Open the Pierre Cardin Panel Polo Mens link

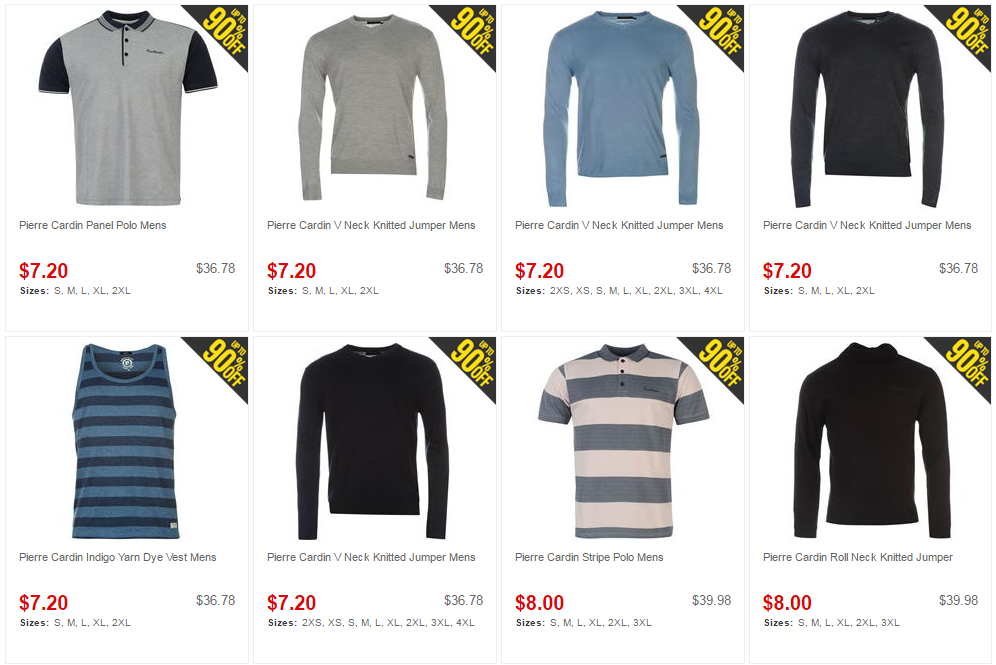[93, 225]
